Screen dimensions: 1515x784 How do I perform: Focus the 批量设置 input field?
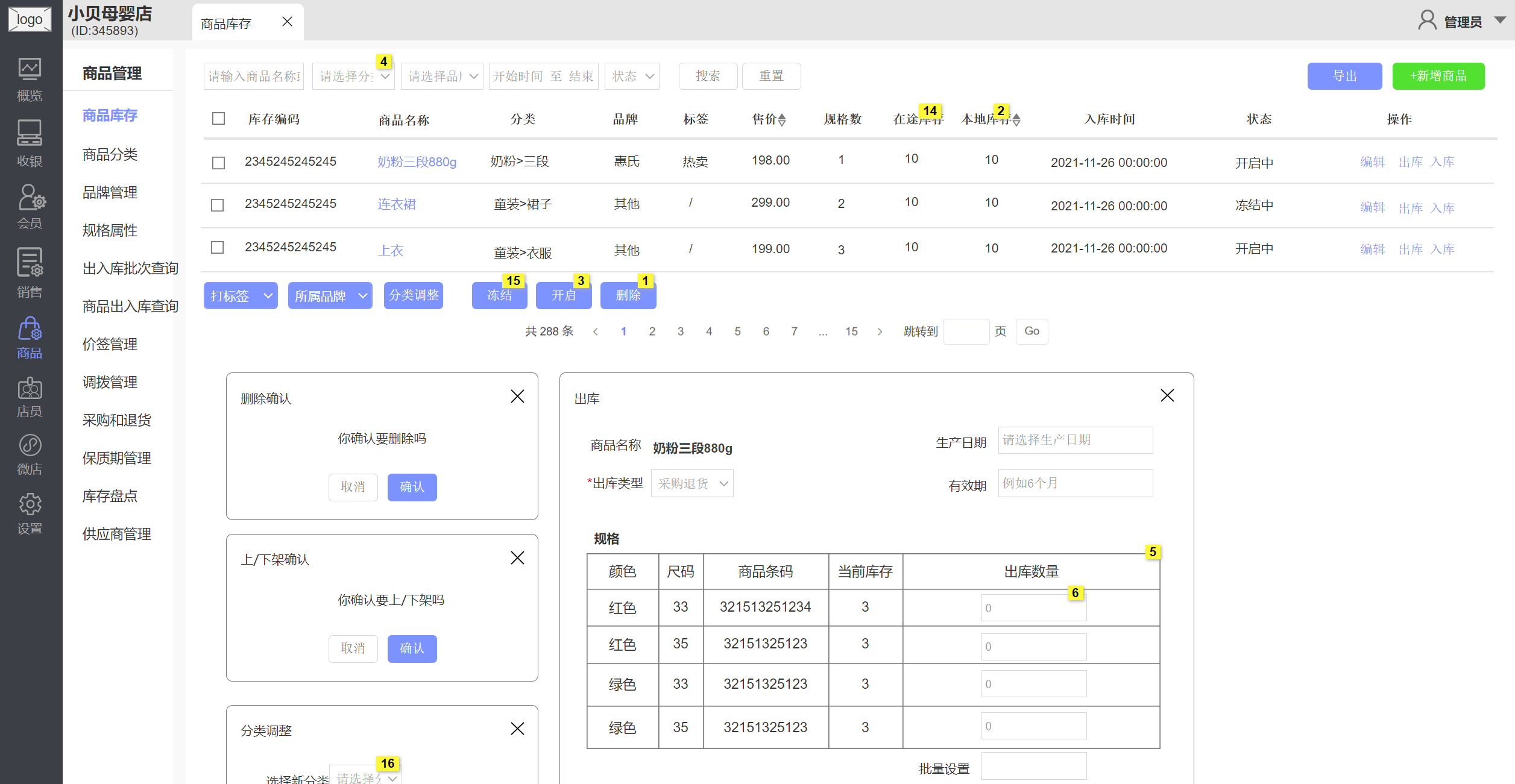pyautogui.click(x=1034, y=767)
